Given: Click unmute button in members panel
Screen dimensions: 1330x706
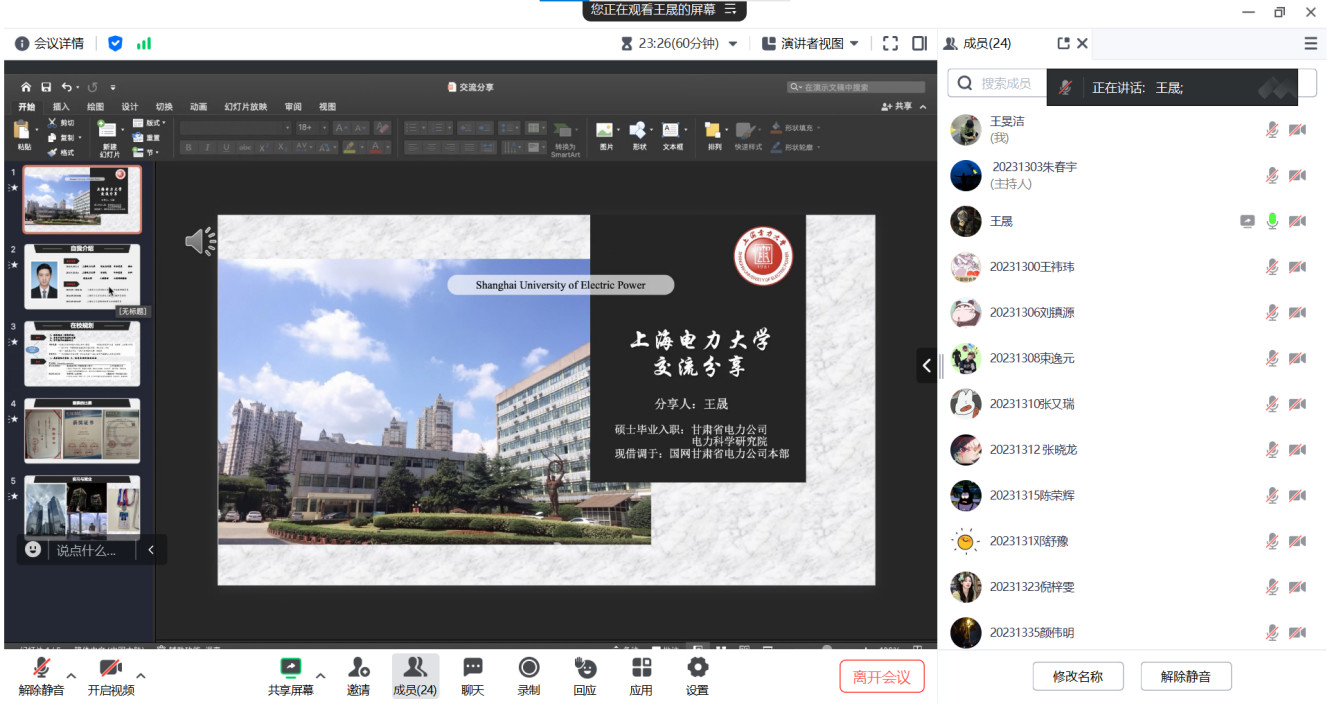Looking at the screenshot, I should pos(1186,677).
